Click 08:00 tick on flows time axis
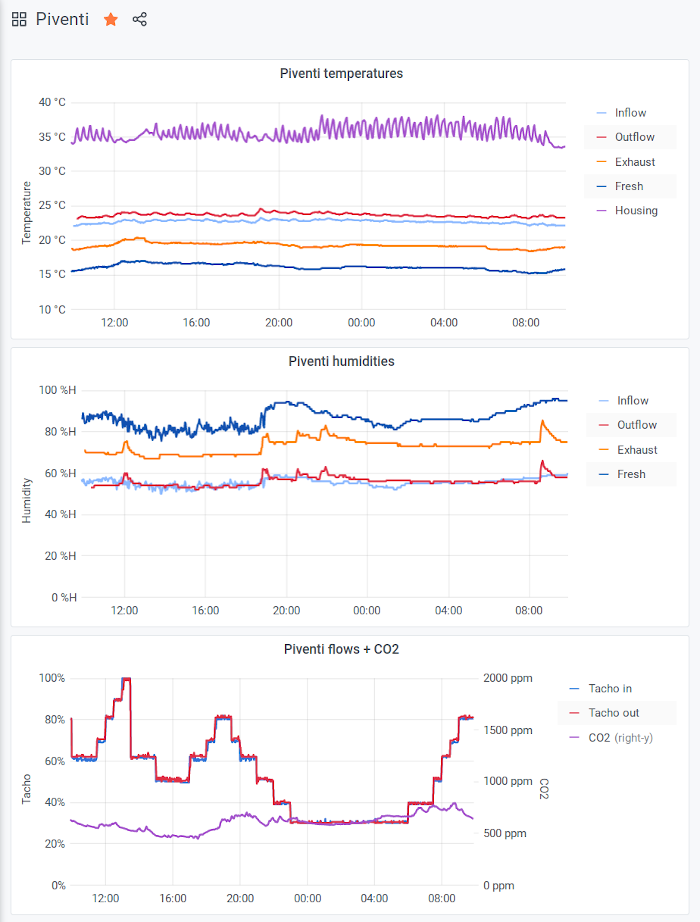The height and width of the screenshot is (922, 700). 442,898
